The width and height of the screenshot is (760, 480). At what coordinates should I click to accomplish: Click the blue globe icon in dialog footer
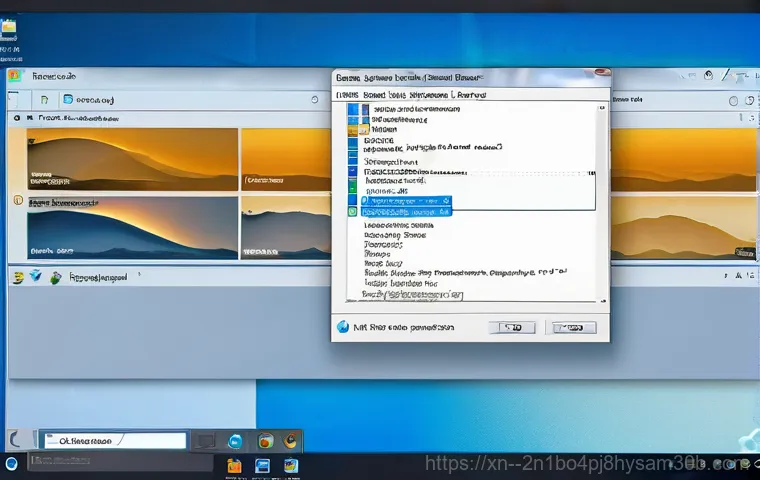coord(343,327)
